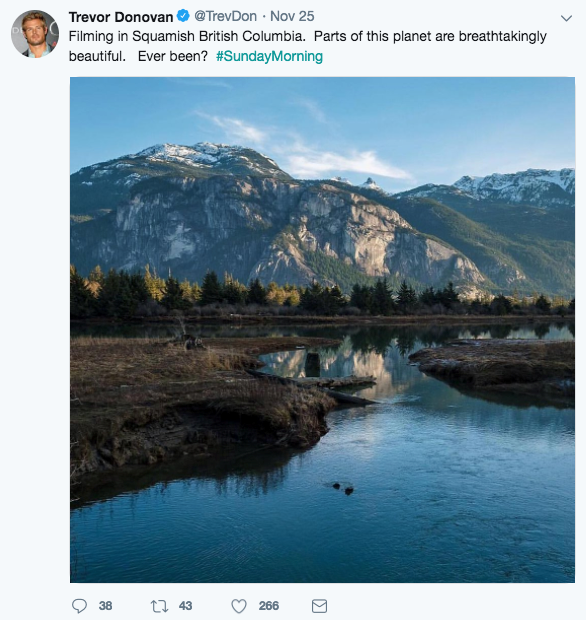This screenshot has width=586, height=620.
Task: Follow the #SundayMorning hashtag
Action: [x=269, y=56]
